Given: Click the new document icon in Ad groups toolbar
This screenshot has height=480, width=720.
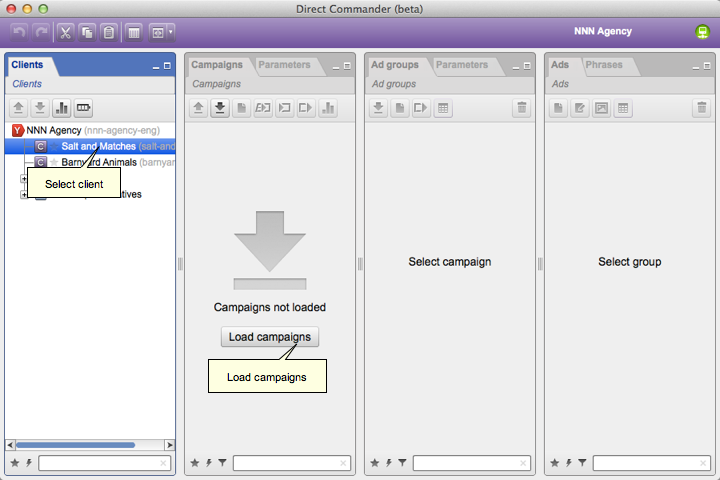Looking at the screenshot, I should click(400, 108).
